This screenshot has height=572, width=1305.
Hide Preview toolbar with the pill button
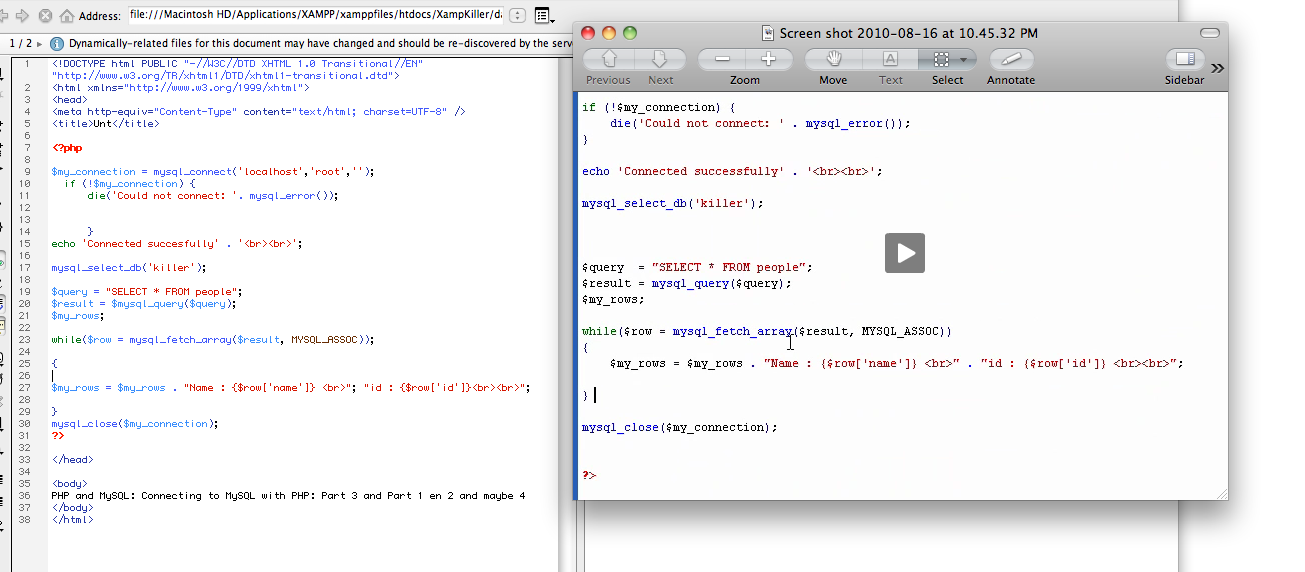(x=1210, y=33)
